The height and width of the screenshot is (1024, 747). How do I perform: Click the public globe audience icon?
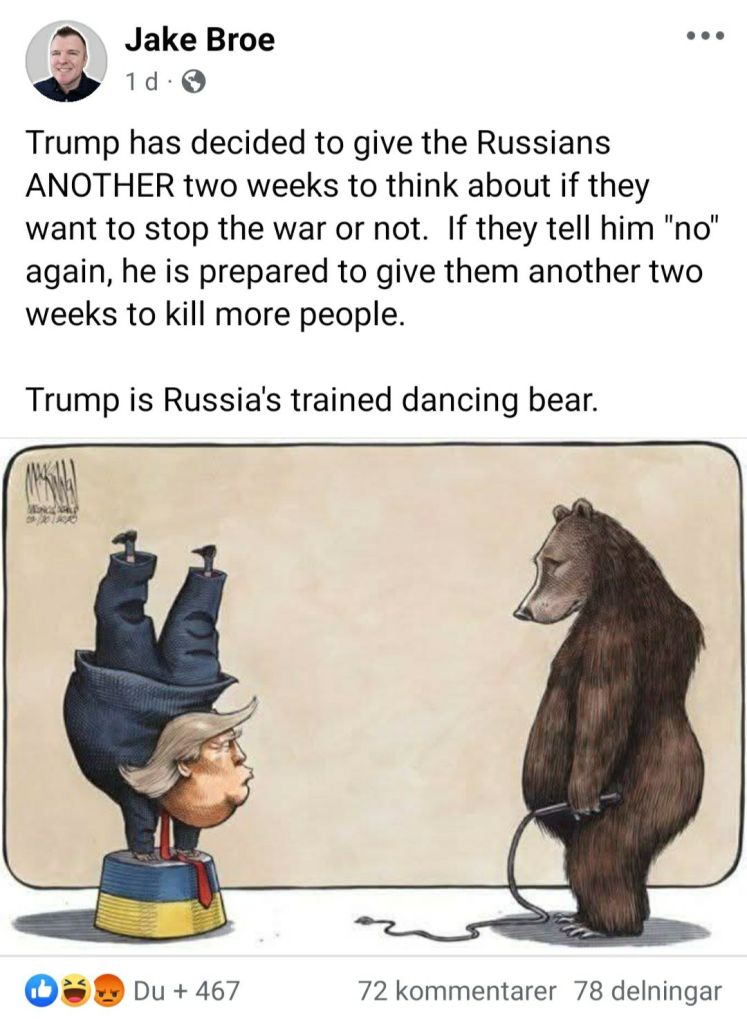[x=193, y=82]
